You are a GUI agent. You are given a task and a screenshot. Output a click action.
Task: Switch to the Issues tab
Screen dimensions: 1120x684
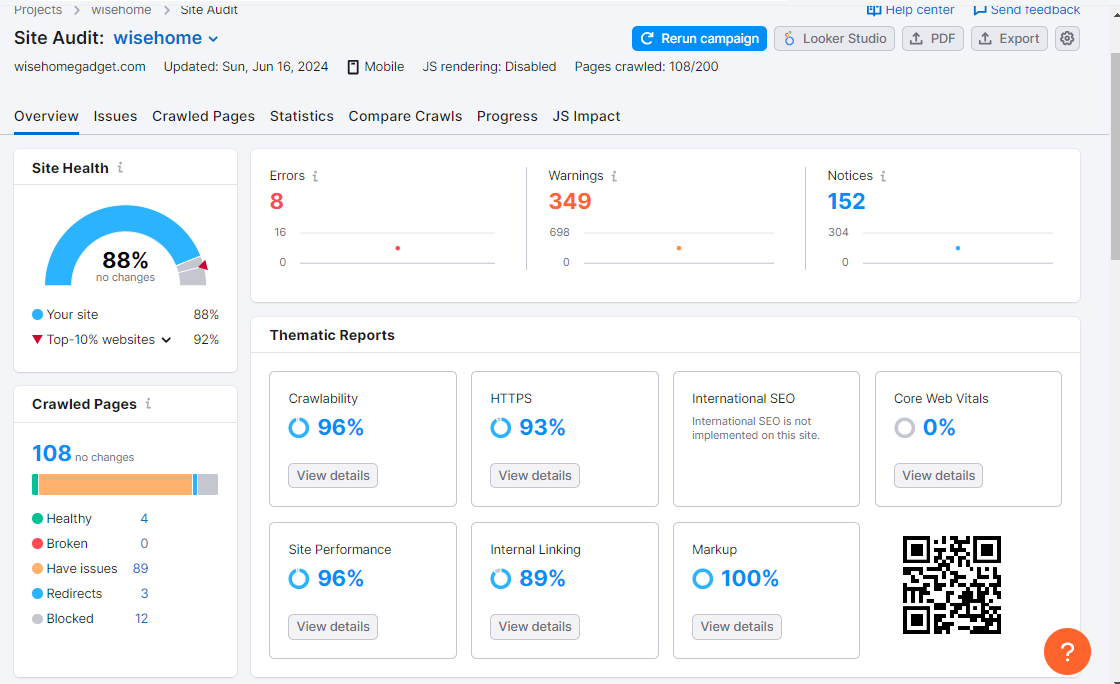pyautogui.click(x=115, y=116)
